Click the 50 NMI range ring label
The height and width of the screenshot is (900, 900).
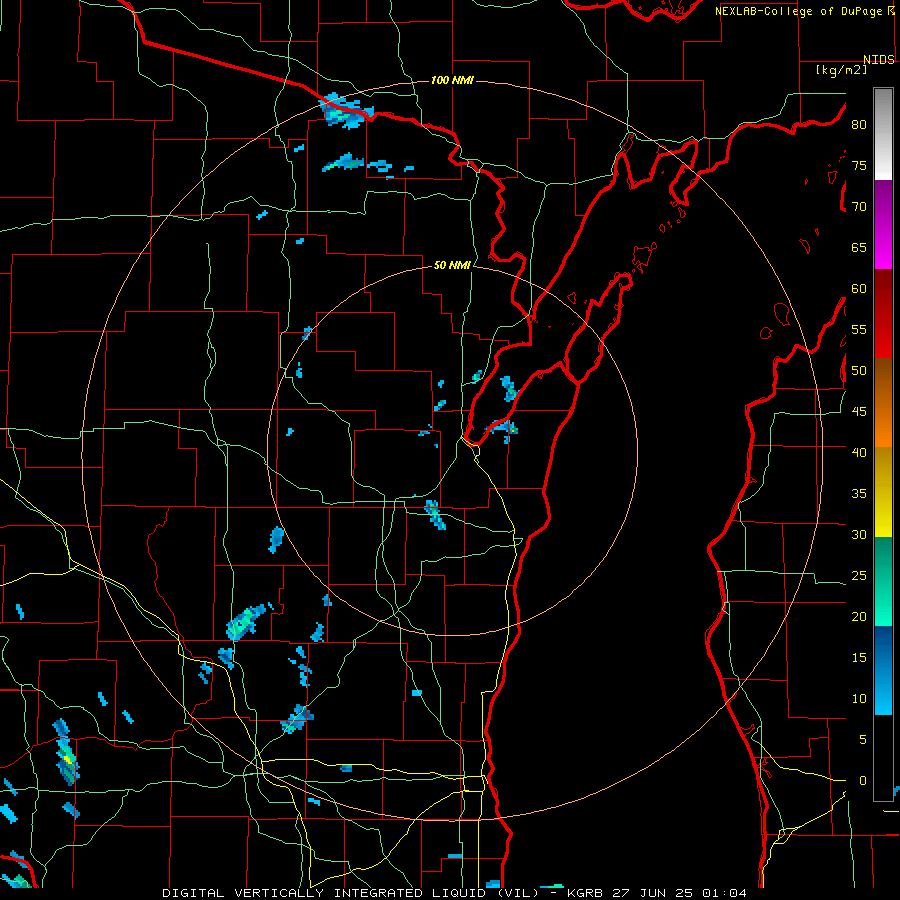[452, 265]
